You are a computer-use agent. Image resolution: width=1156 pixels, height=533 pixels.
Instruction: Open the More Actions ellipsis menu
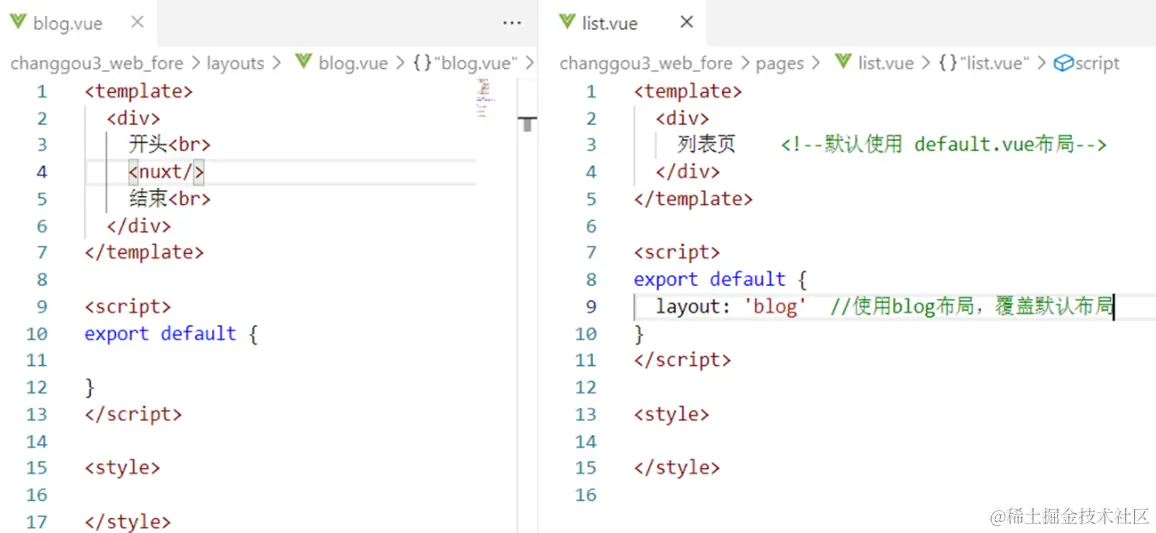point(512,24)
